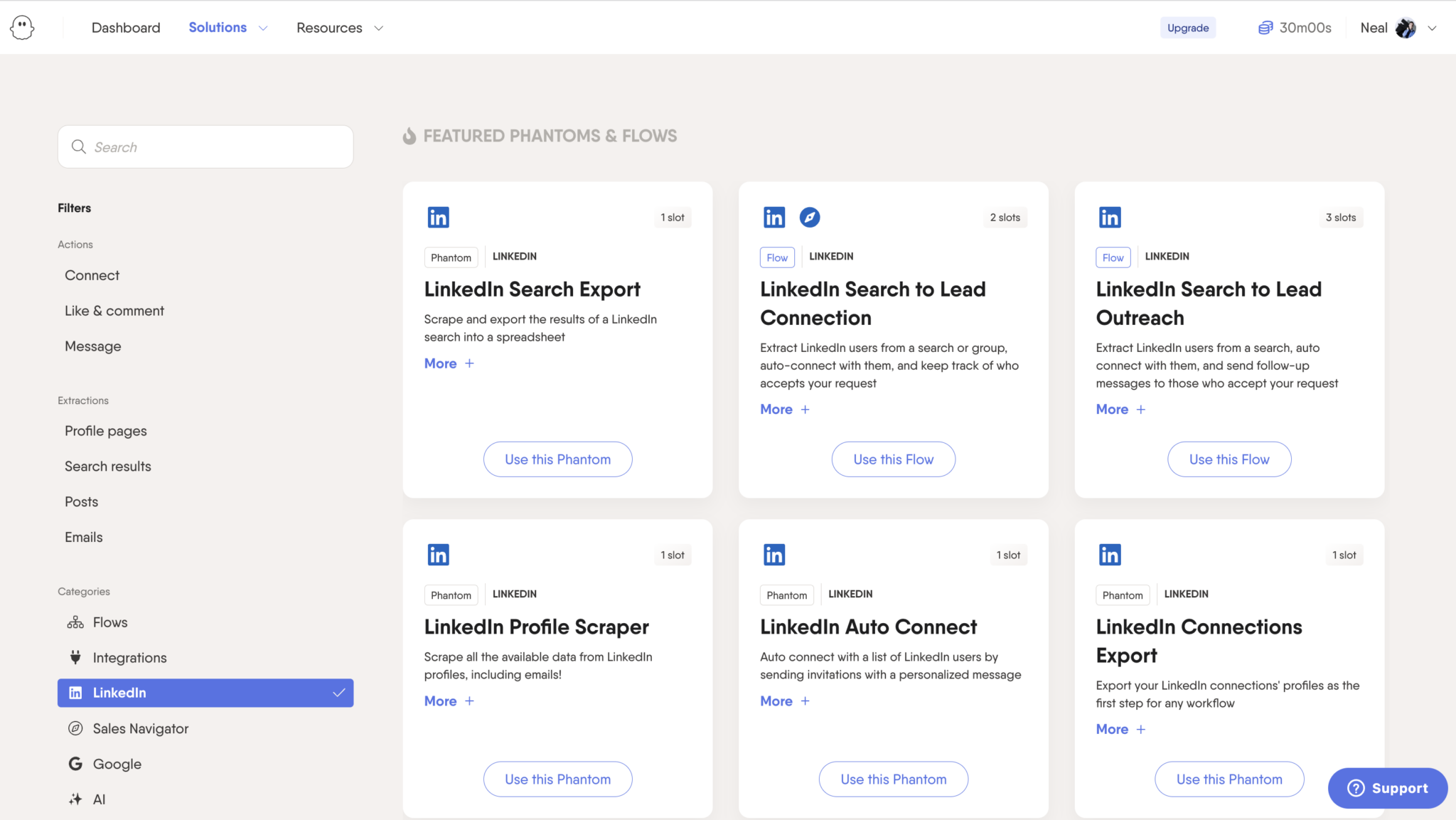The height and width of the screenshot is (820, 1456).
Task: Expand More on Search to Lead Connection card
Action: pos(785,410)
